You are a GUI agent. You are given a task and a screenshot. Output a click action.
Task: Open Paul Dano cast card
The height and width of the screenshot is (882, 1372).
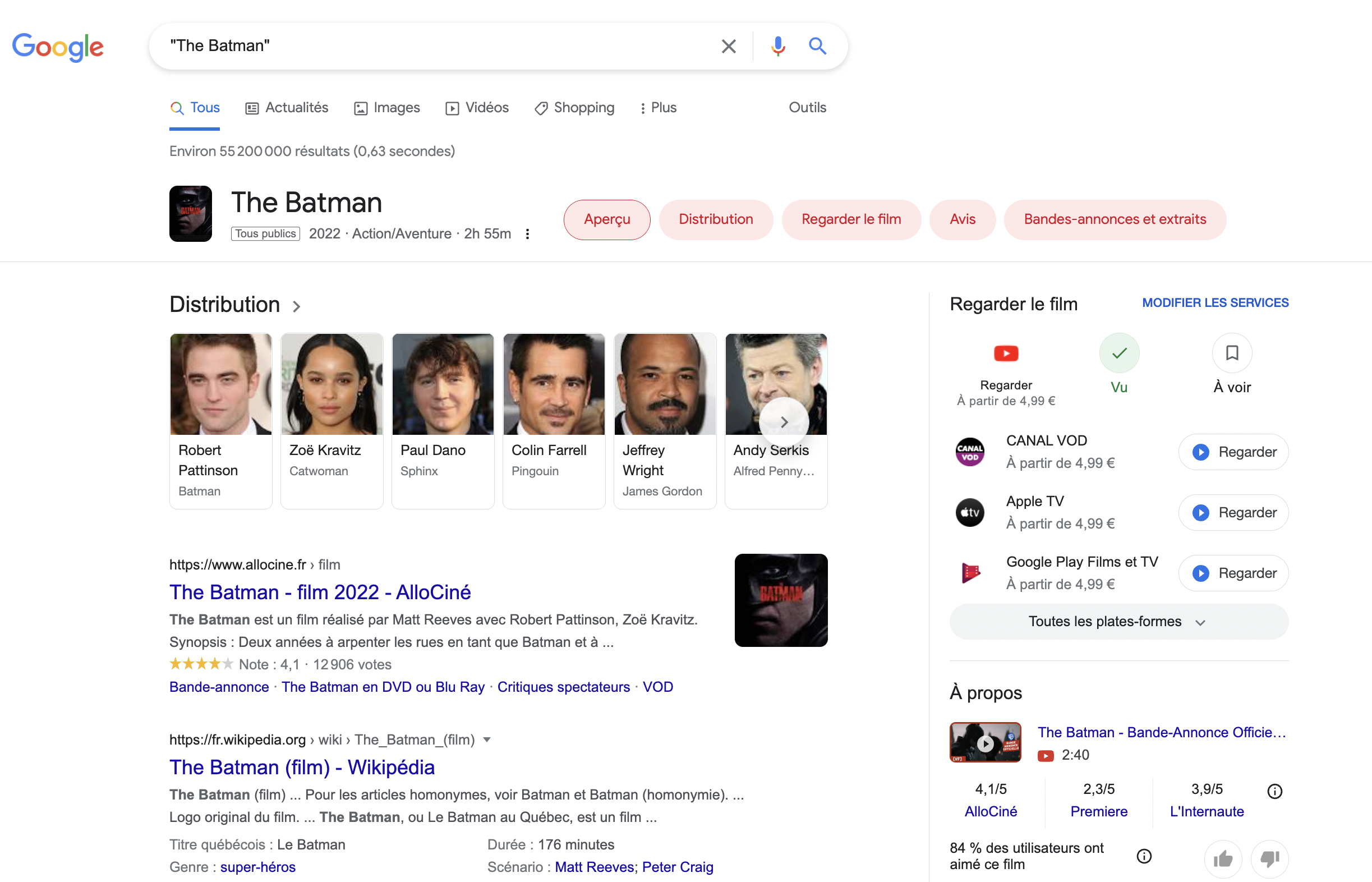tap(443, 421)
